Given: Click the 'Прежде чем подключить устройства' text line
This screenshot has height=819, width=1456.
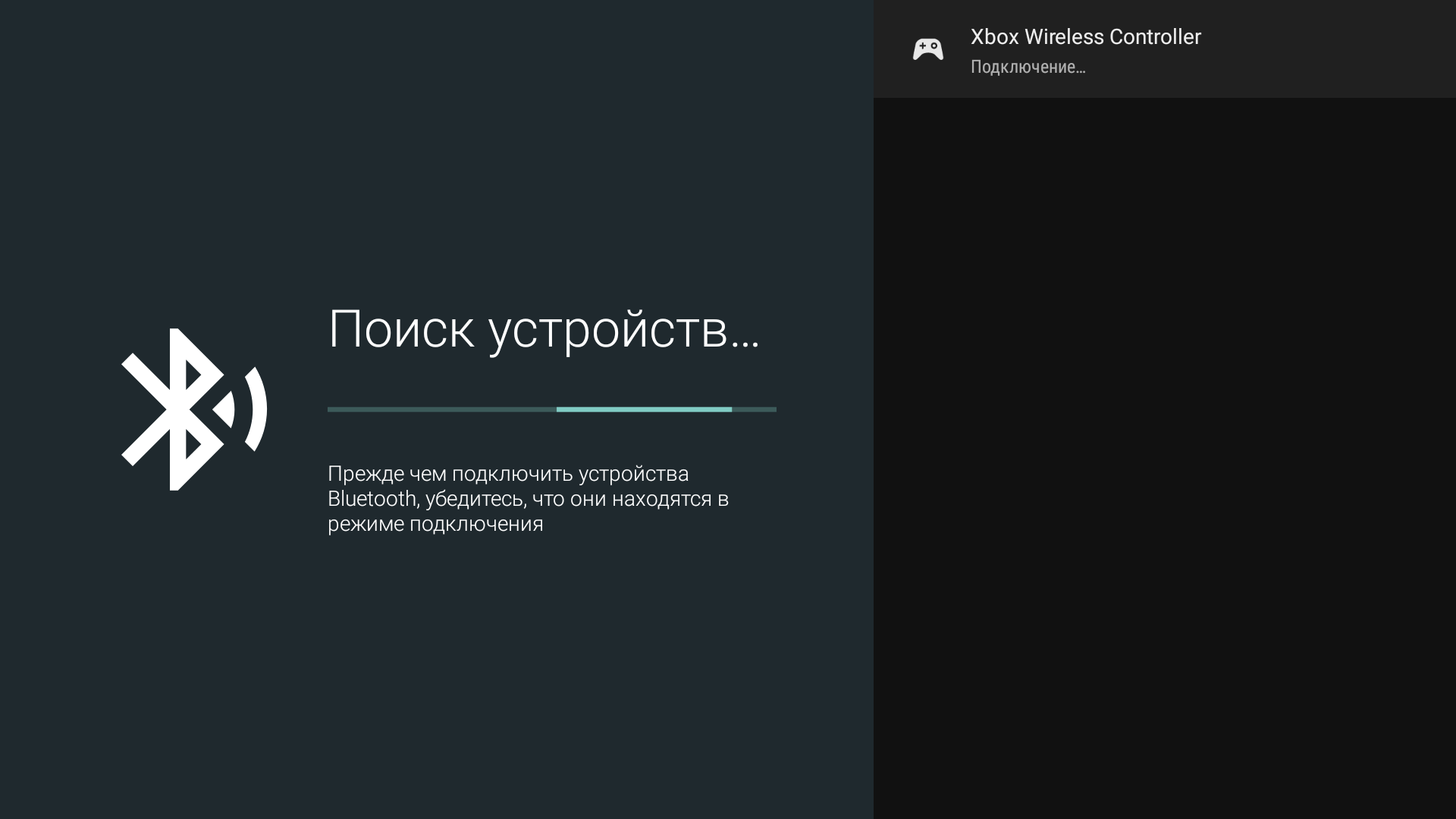Looking at the screenshot, I should click(x=508, y=474).
